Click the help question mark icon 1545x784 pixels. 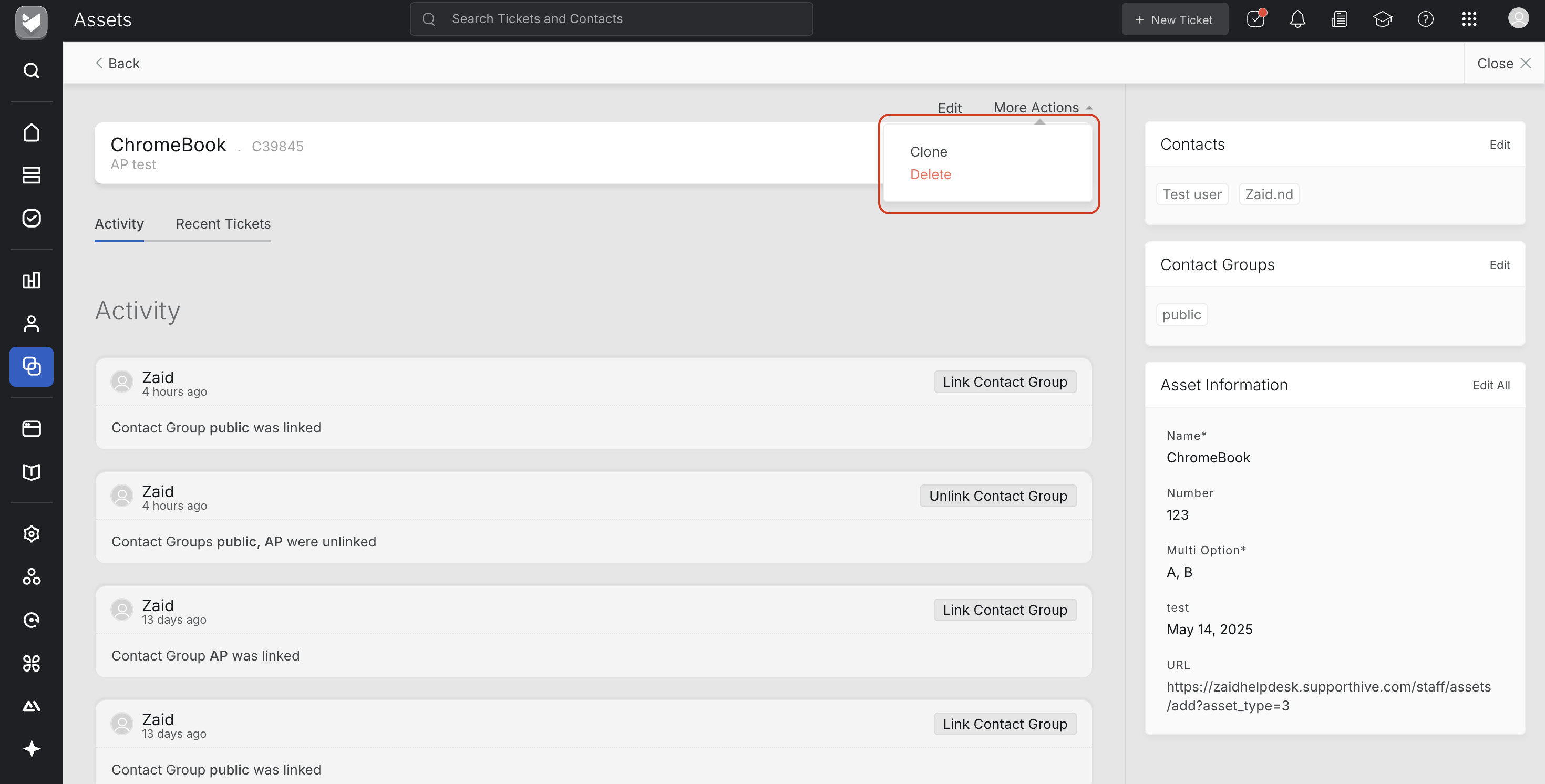click(x=1425, y=19)
